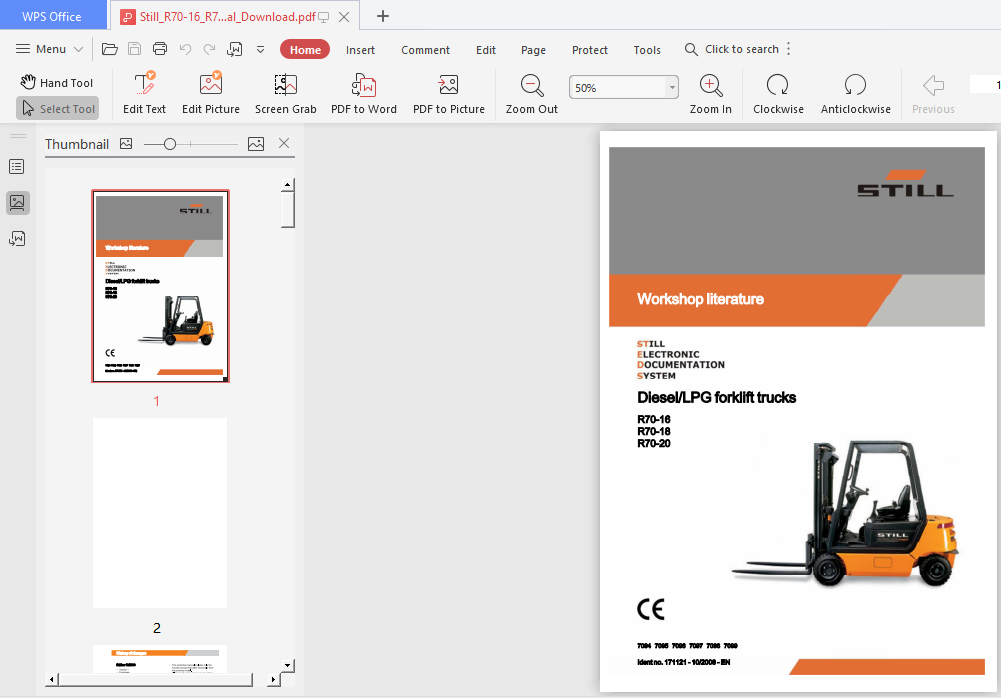Click the Redo arrow icon
The height and width of the screenshot is (698, 1001).
coord(209,49)
